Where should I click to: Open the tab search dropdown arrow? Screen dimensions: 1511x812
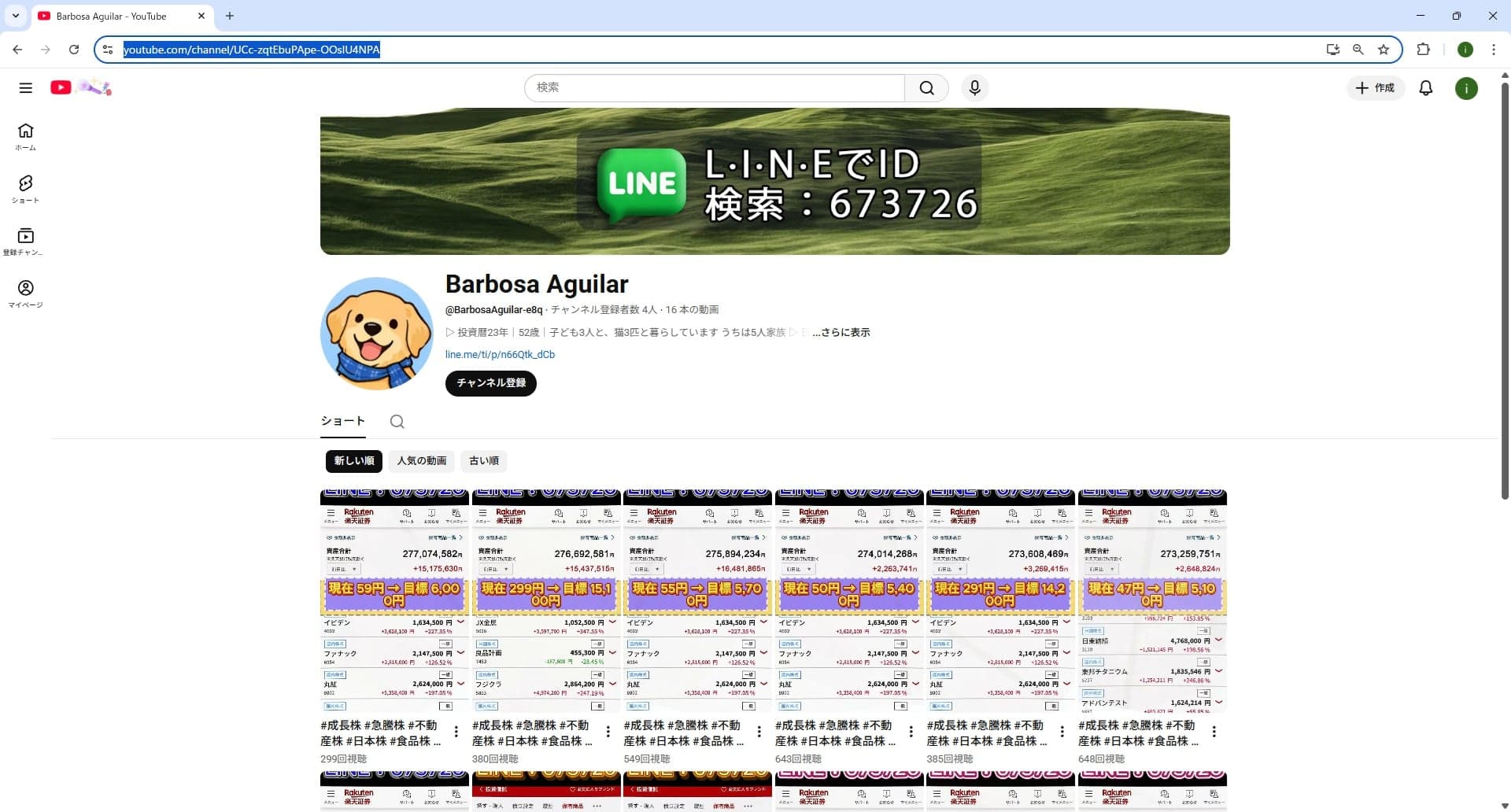coord(16,16)
